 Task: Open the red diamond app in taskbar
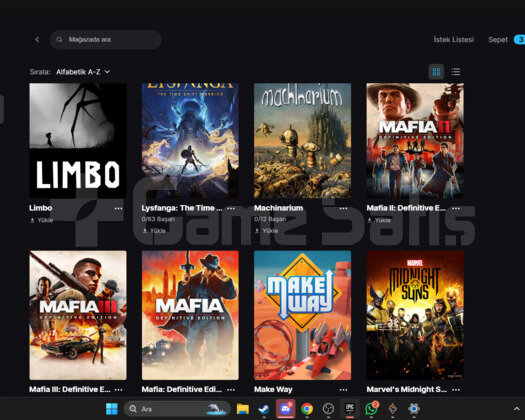click(x=392, y=409)
